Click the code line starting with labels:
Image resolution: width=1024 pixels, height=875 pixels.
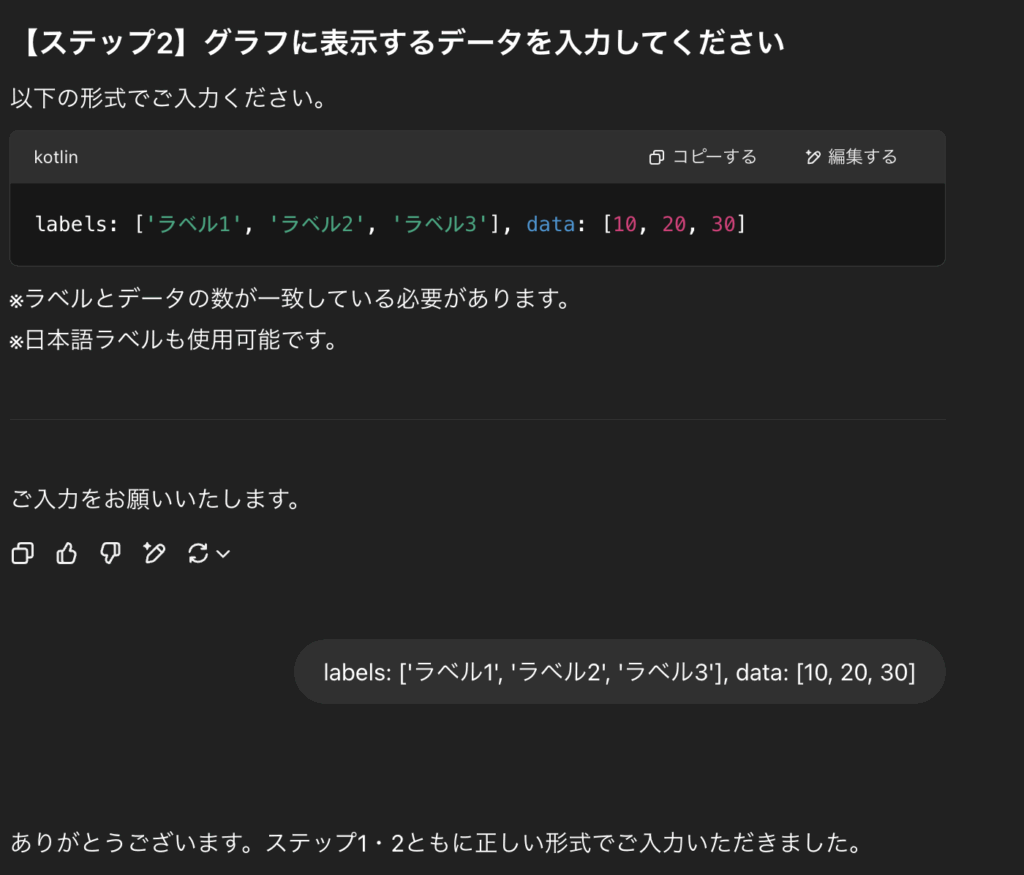coord(391,224)
